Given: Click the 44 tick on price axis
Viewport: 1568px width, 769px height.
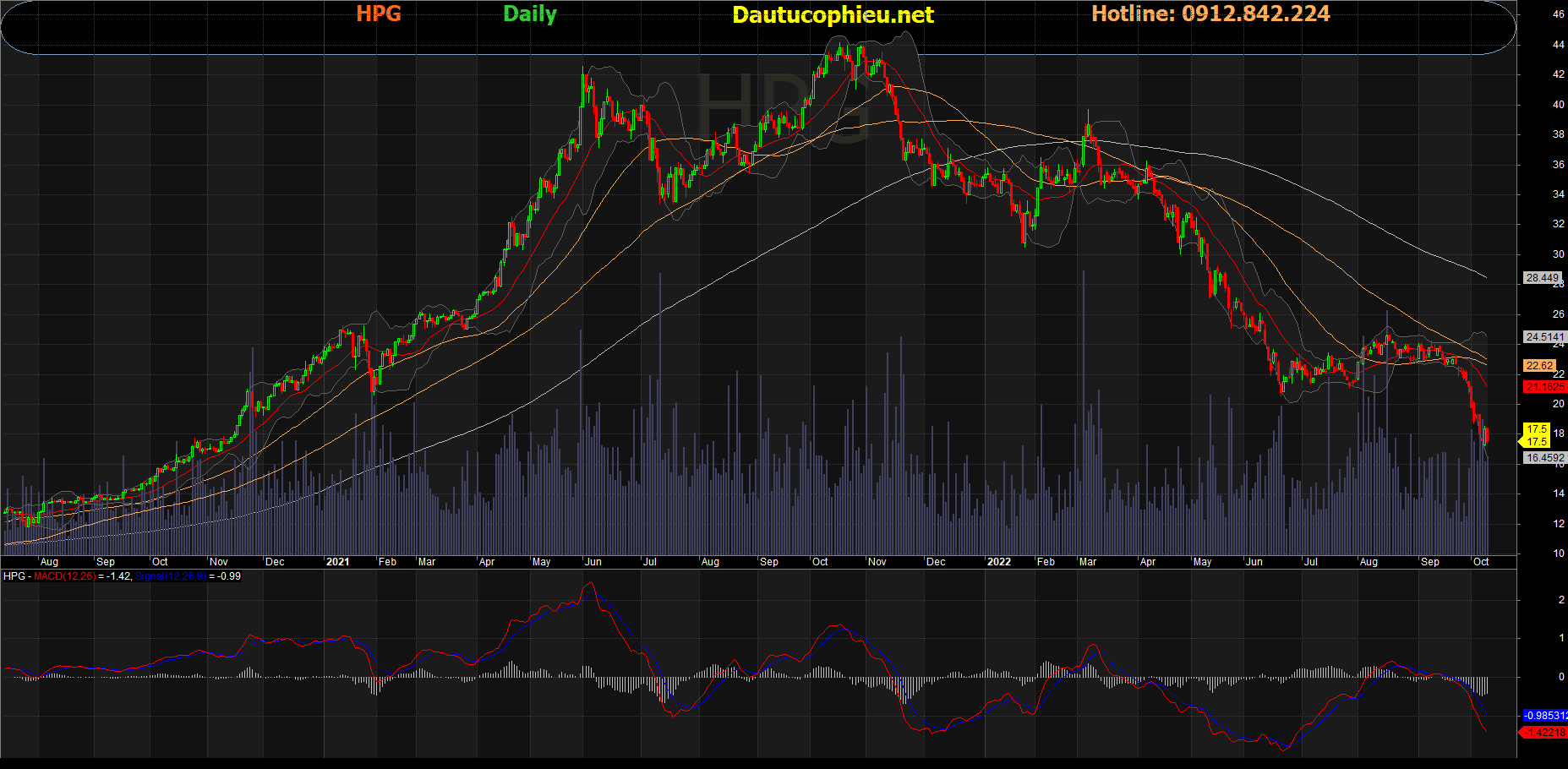Looking at the screenshot, I should coord(1559,45).
